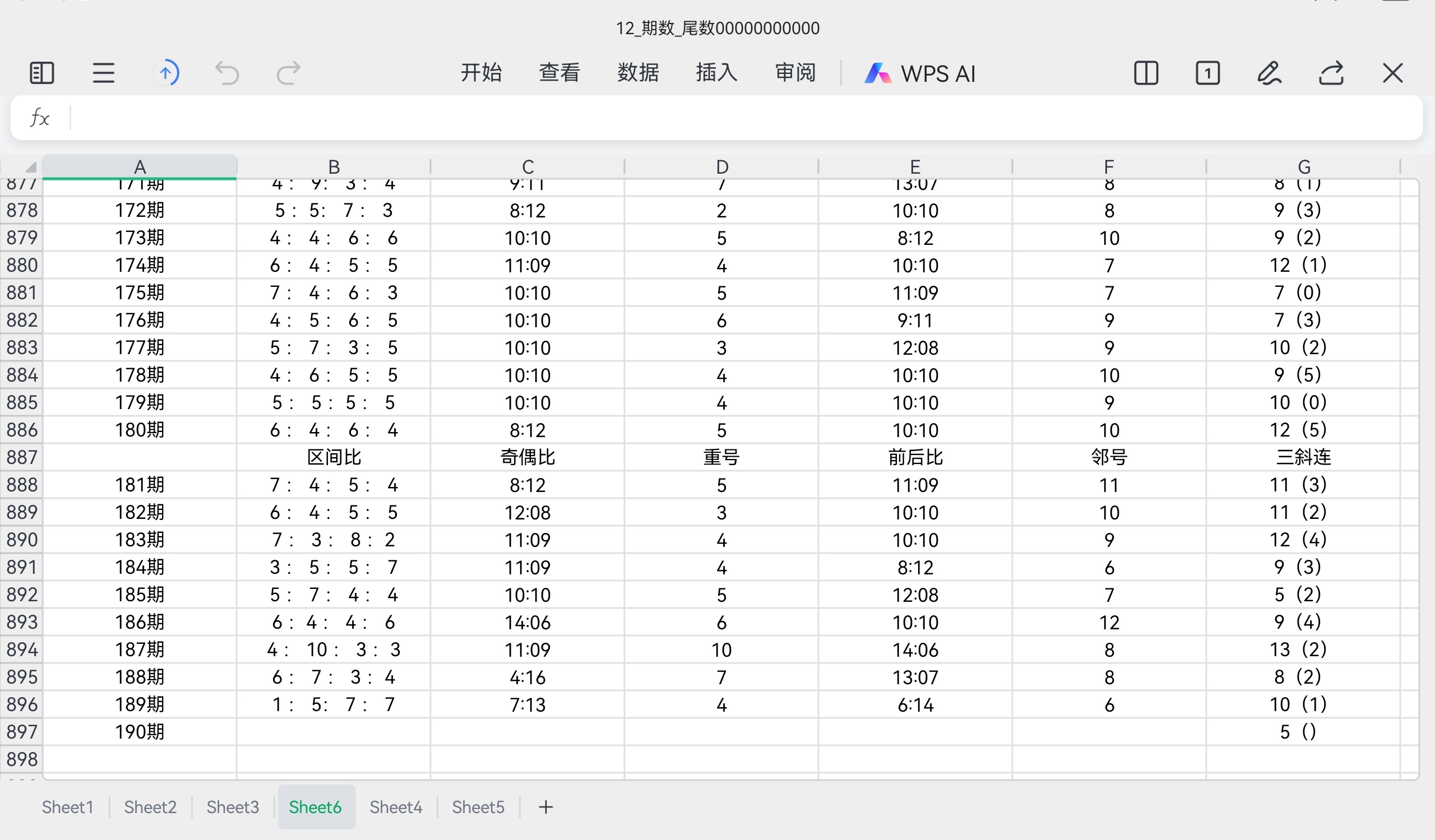Open the 数据 menu tab
This screenshot has width=1435, height=840.
coord(638,73)
